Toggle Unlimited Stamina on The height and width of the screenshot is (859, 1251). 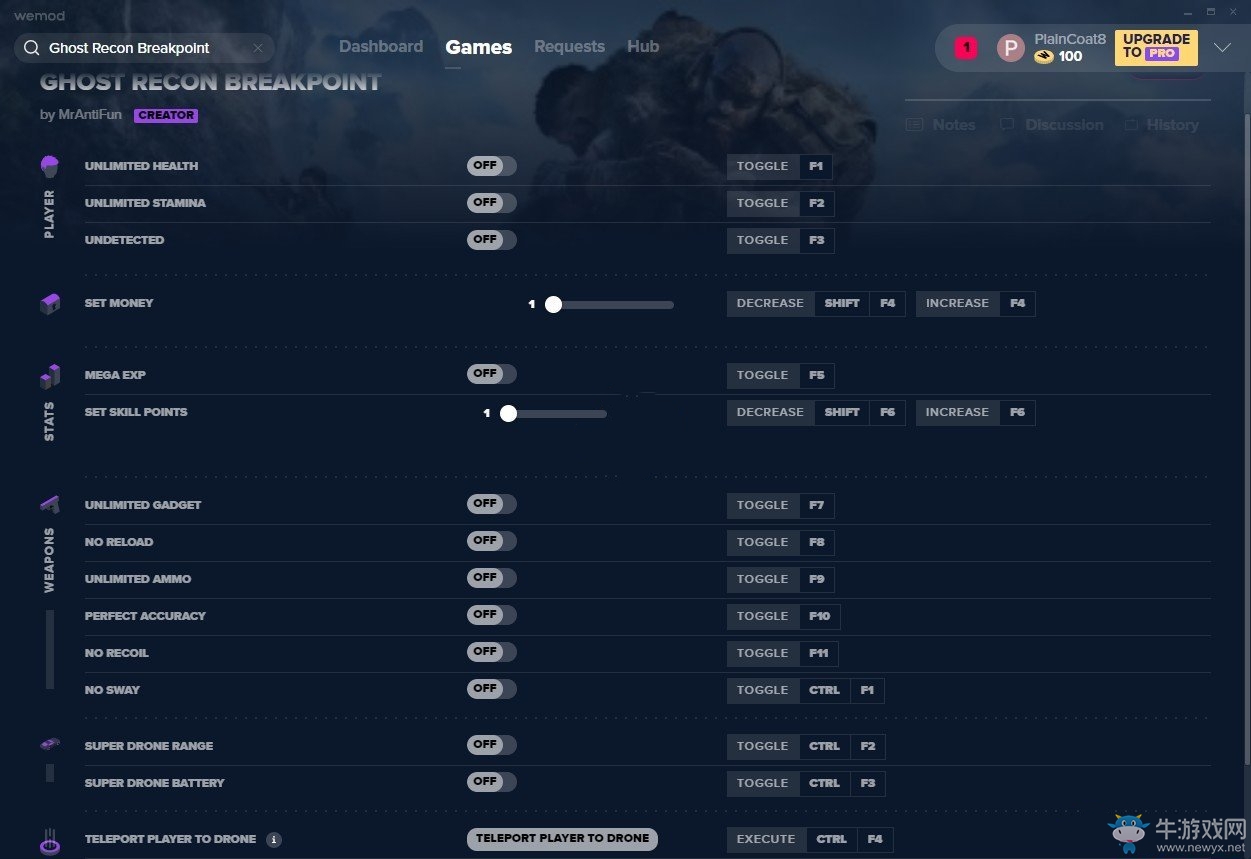[x=491, y=203]
